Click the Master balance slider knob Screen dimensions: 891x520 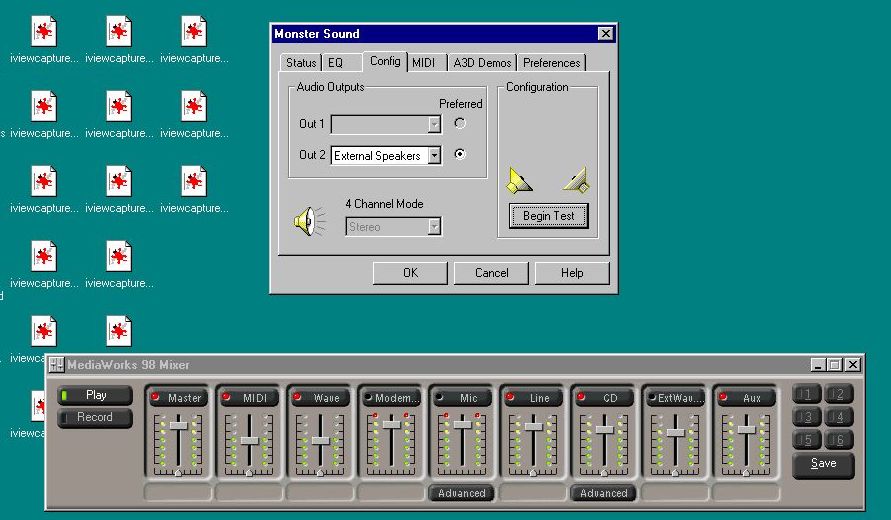178,473
